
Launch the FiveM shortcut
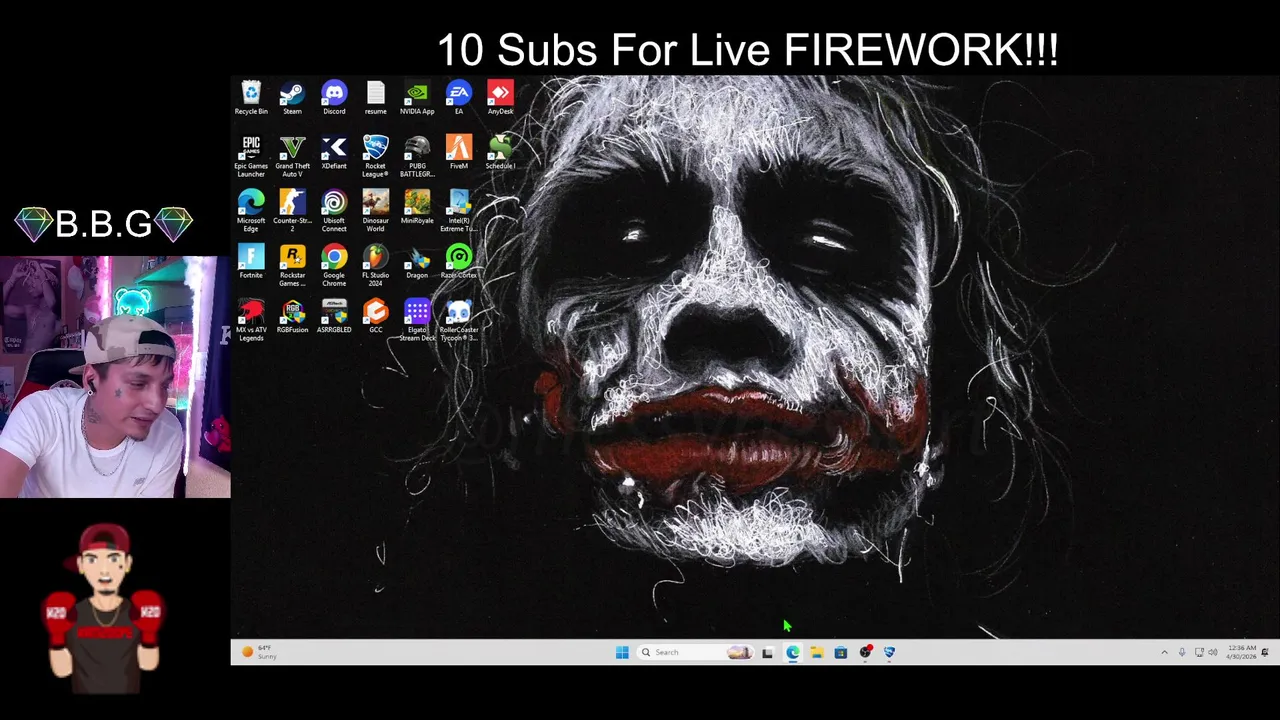coord(459,153)
